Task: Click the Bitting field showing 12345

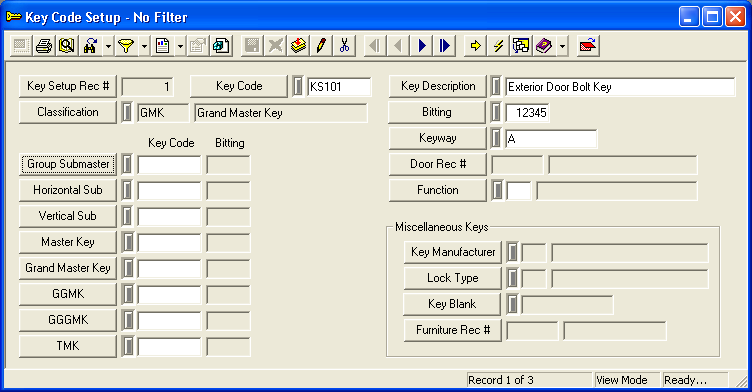Action: 528,113
